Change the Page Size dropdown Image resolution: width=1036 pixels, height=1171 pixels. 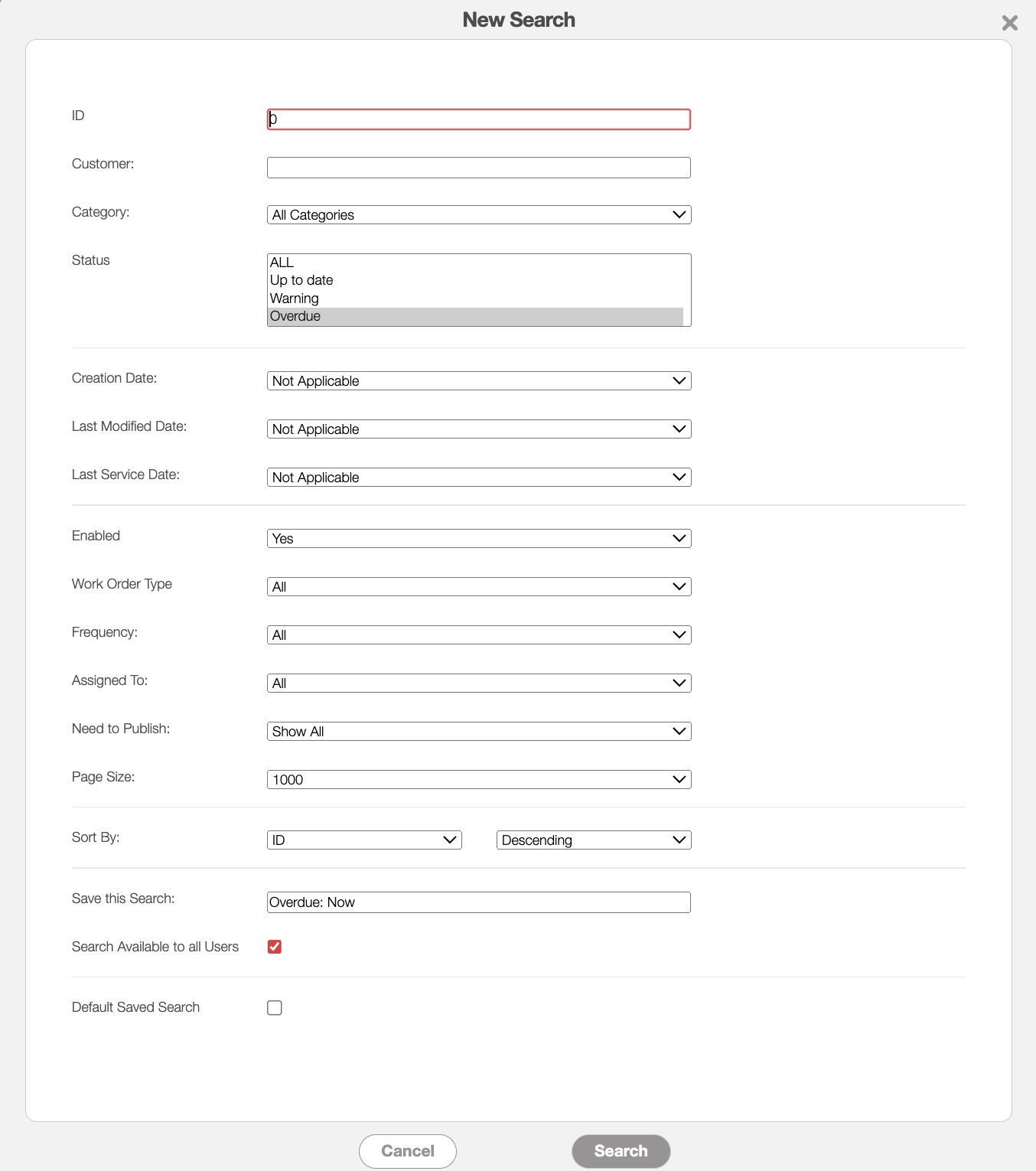tap(479, 780)
